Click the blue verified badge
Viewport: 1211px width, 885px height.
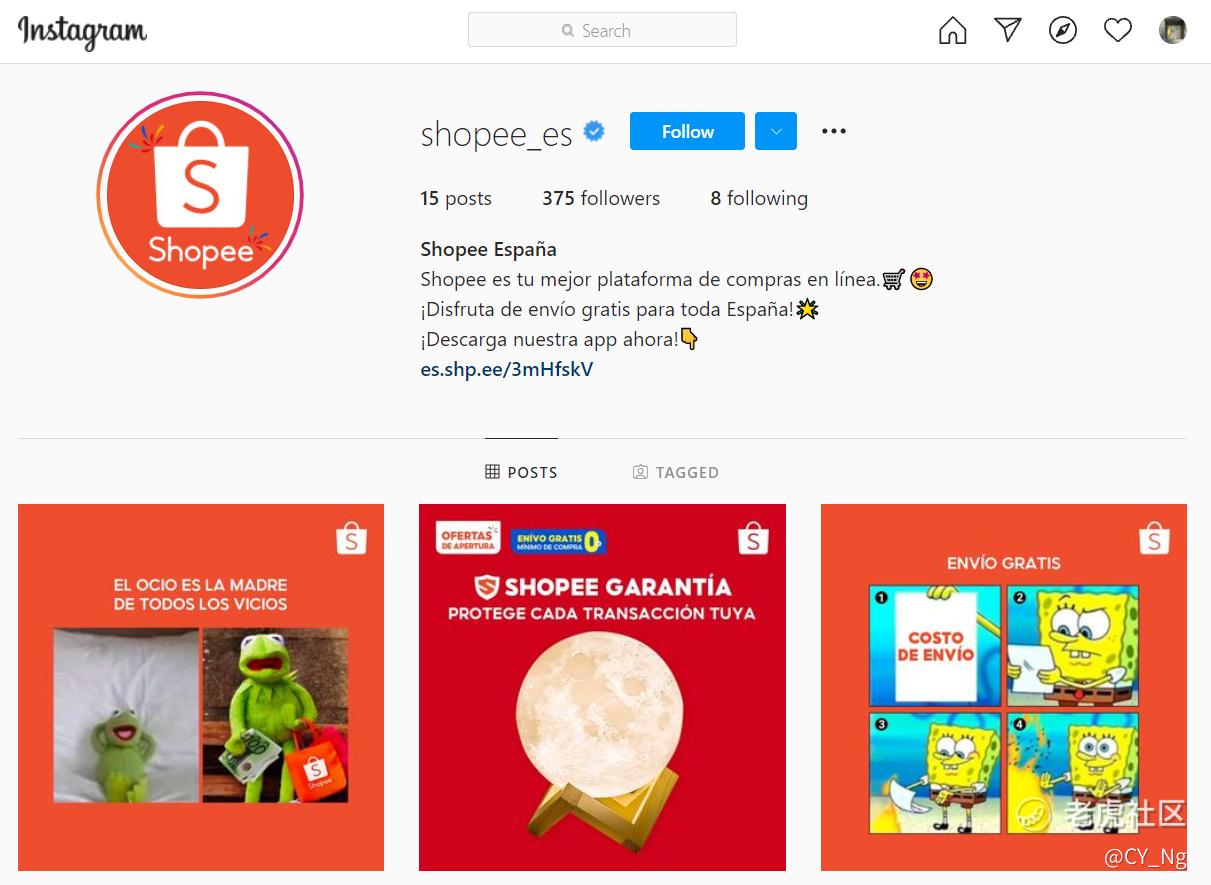pos(594,131)
